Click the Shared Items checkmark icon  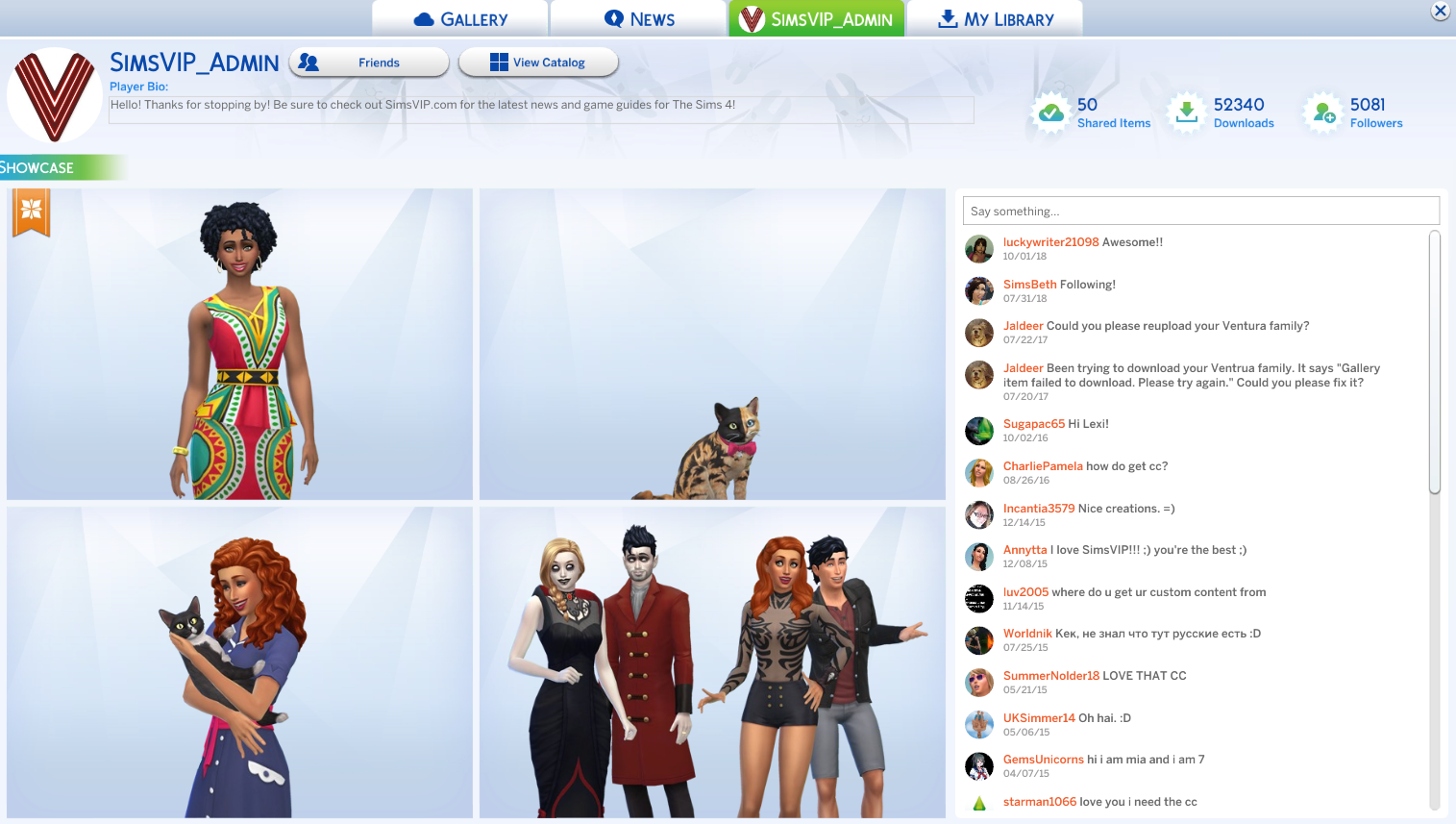click(x=1051, y=112)
